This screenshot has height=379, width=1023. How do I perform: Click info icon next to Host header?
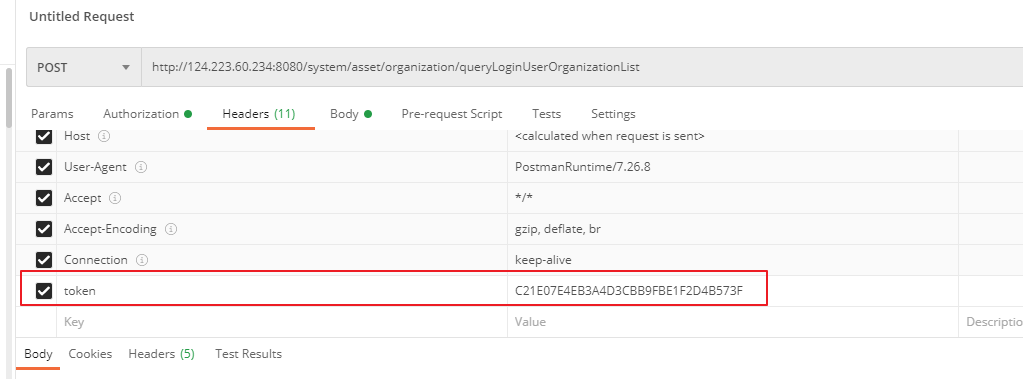click(x=103, y=137)
